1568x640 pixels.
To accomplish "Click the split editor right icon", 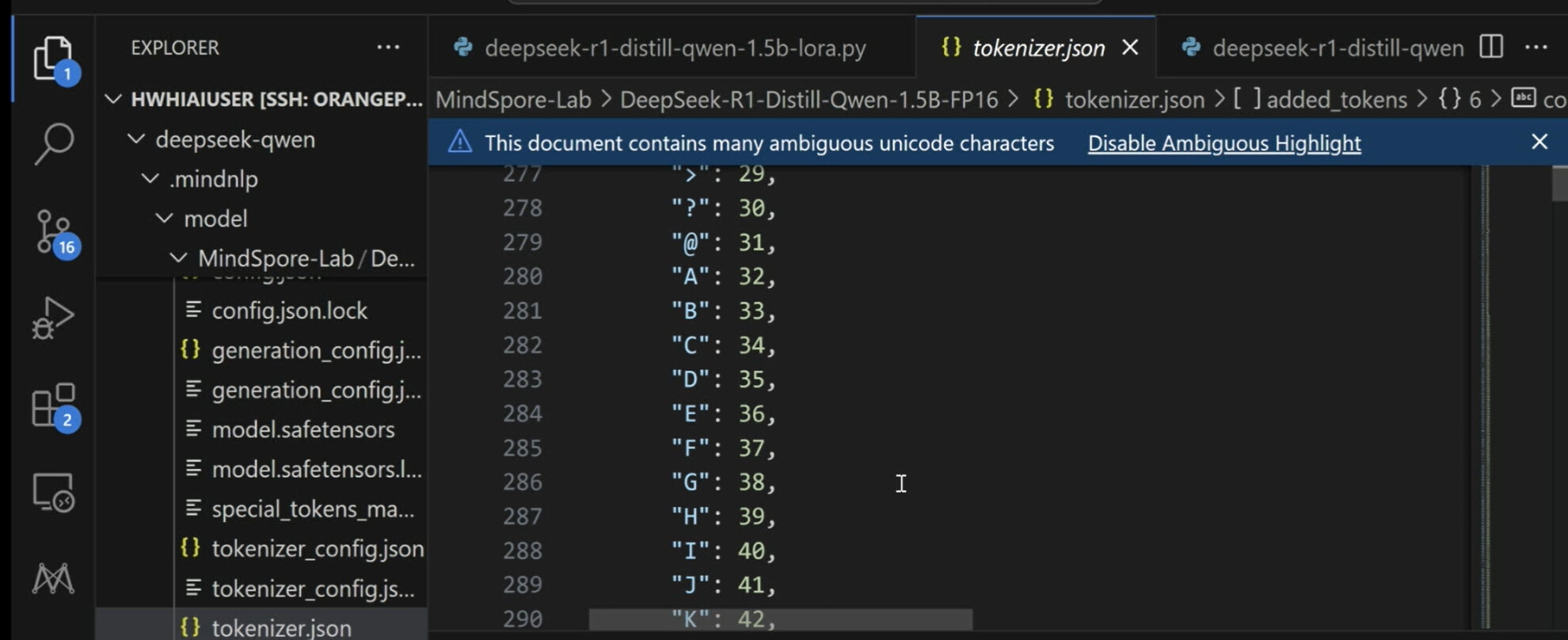I will point(1490,48).
